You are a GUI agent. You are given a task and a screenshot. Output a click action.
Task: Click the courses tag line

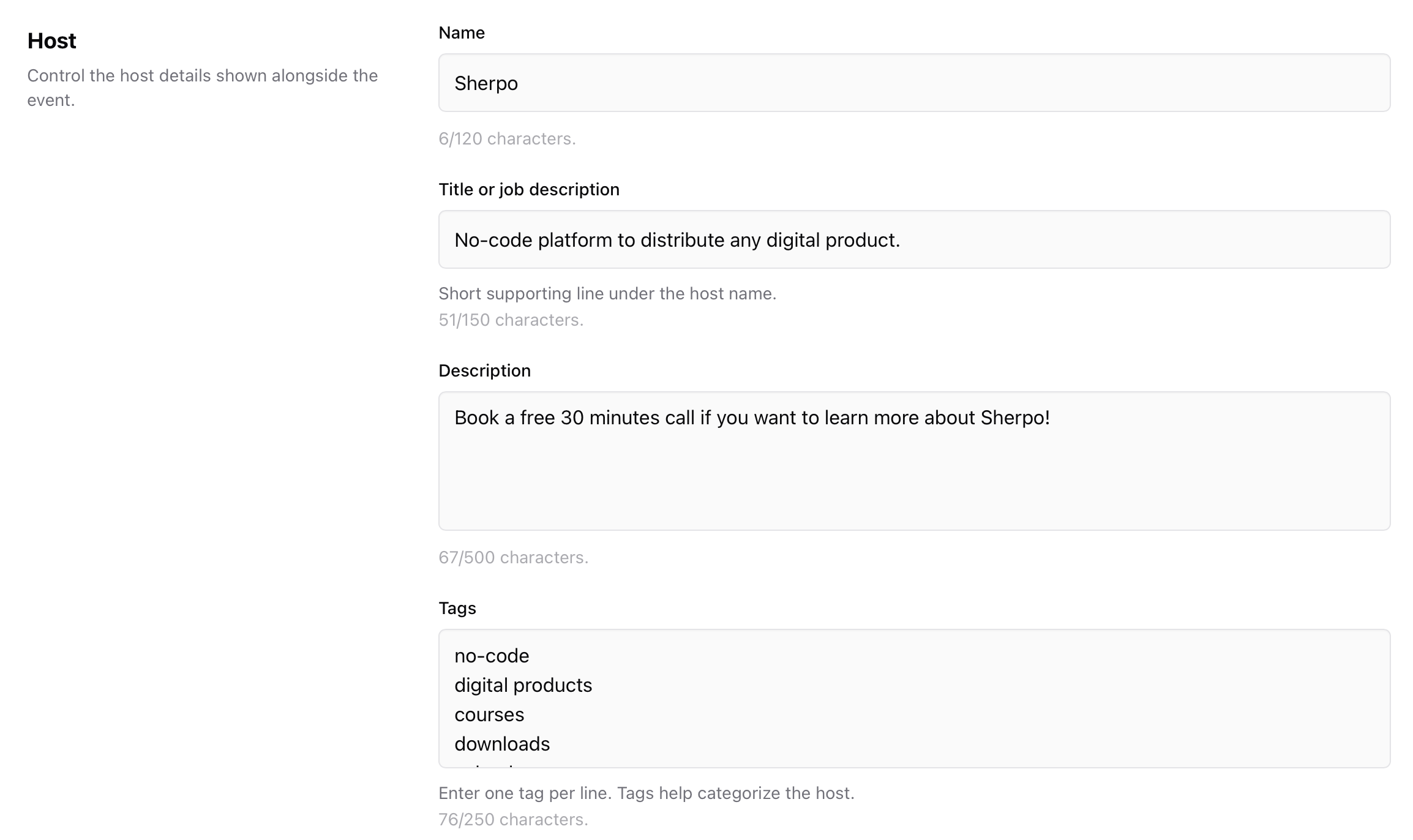[489, 714]
